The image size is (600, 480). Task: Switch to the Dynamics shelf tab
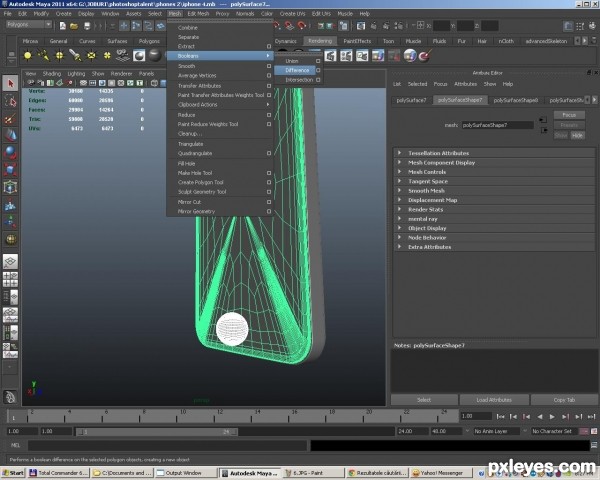coord(285,41)
